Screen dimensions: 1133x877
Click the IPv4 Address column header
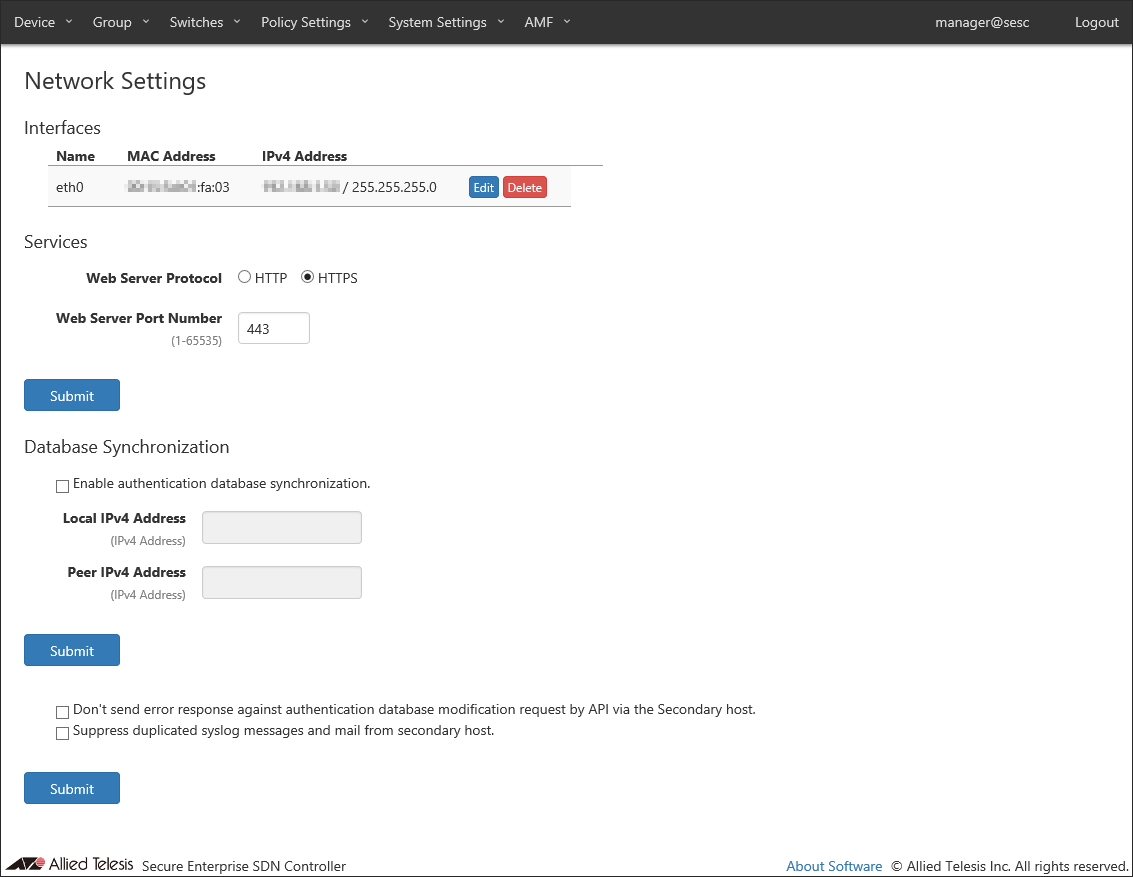[304, 156]
